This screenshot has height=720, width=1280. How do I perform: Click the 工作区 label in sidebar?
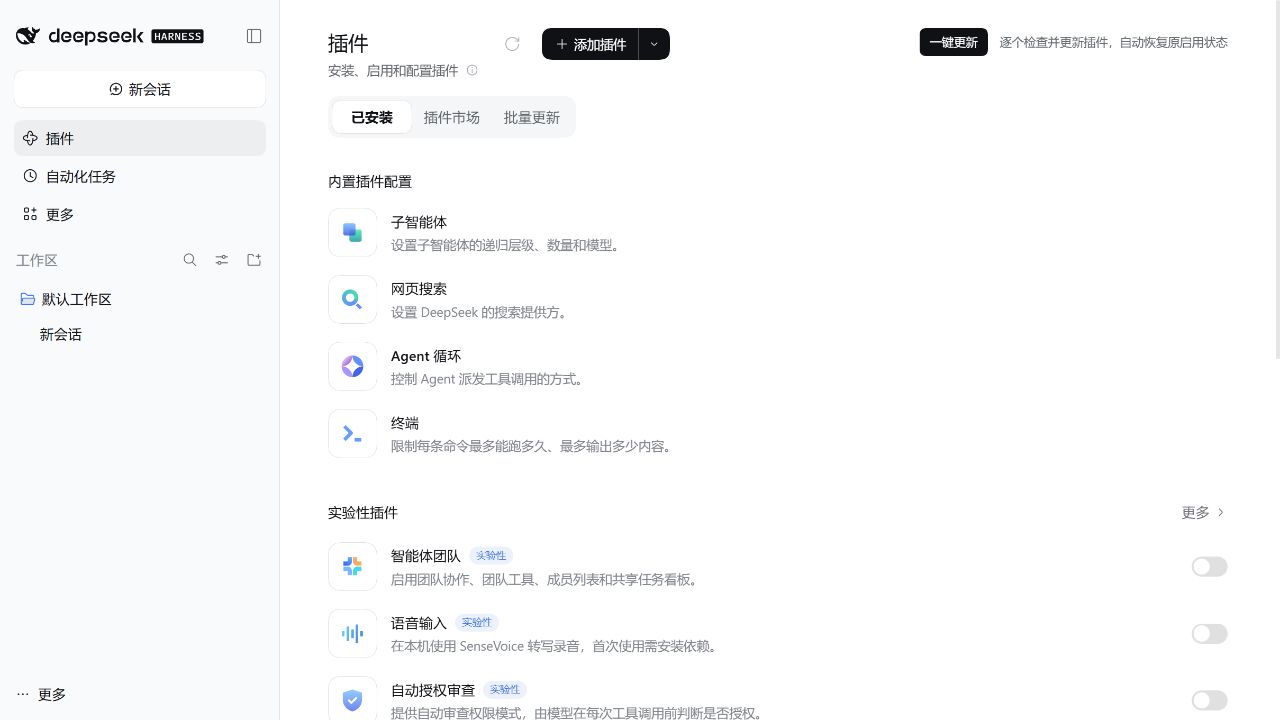point(37,260)
